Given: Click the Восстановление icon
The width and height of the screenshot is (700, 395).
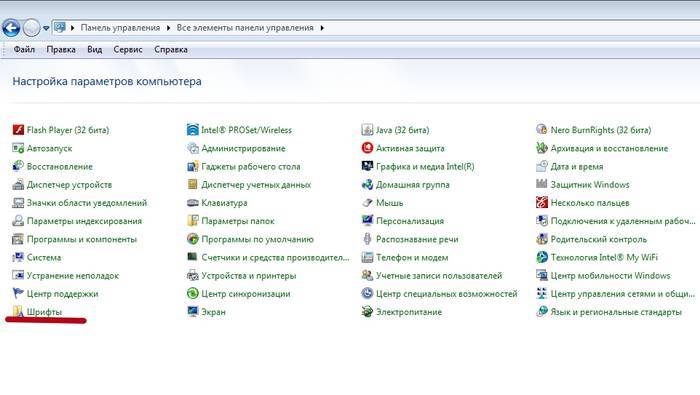Looking at the screenshot, I should click(x=18, y=166).
